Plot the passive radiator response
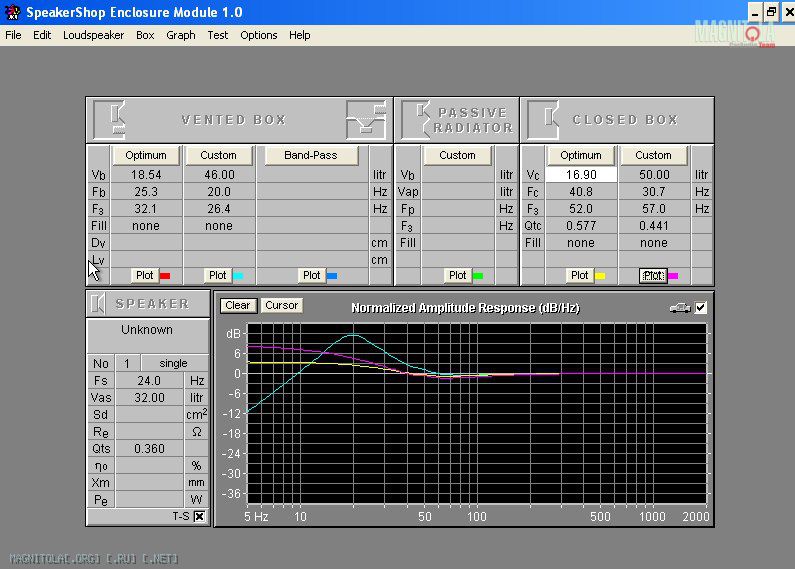The image size is (795, 569). (457, 275)
